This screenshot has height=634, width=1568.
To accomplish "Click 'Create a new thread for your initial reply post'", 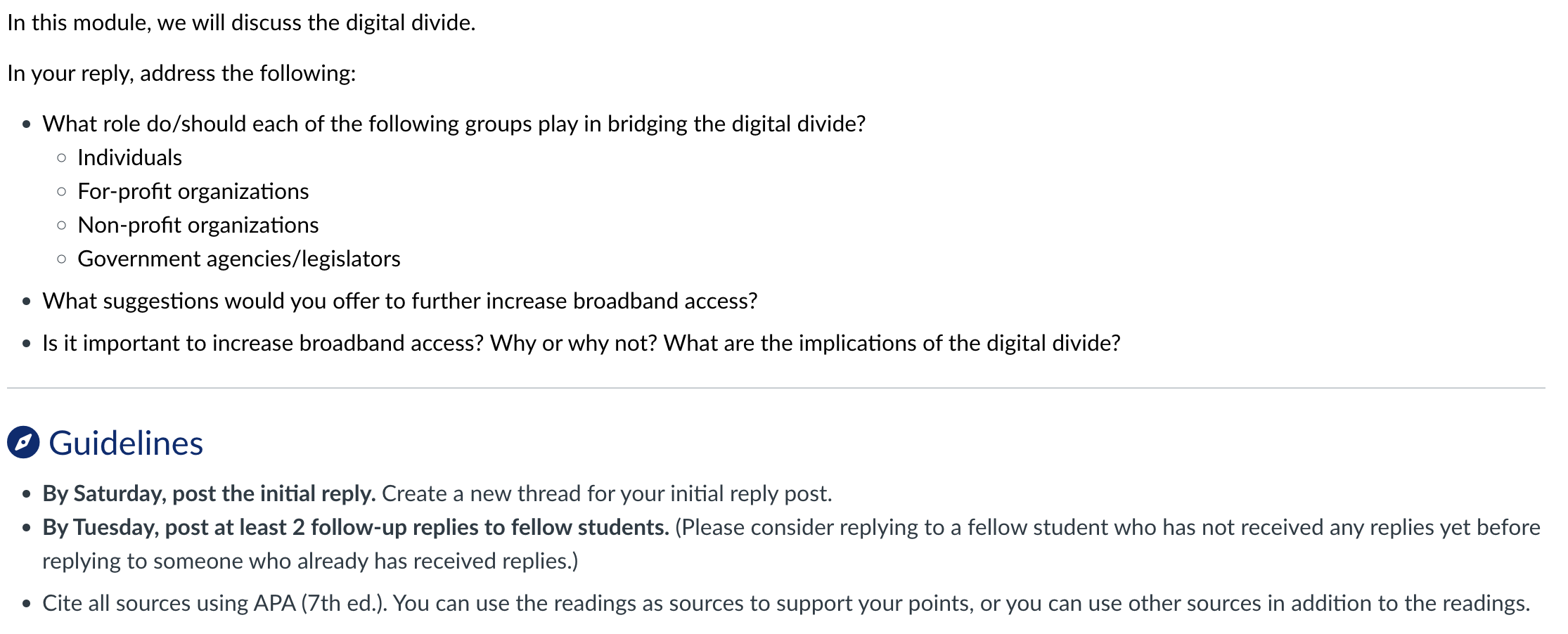I will 607,493.
